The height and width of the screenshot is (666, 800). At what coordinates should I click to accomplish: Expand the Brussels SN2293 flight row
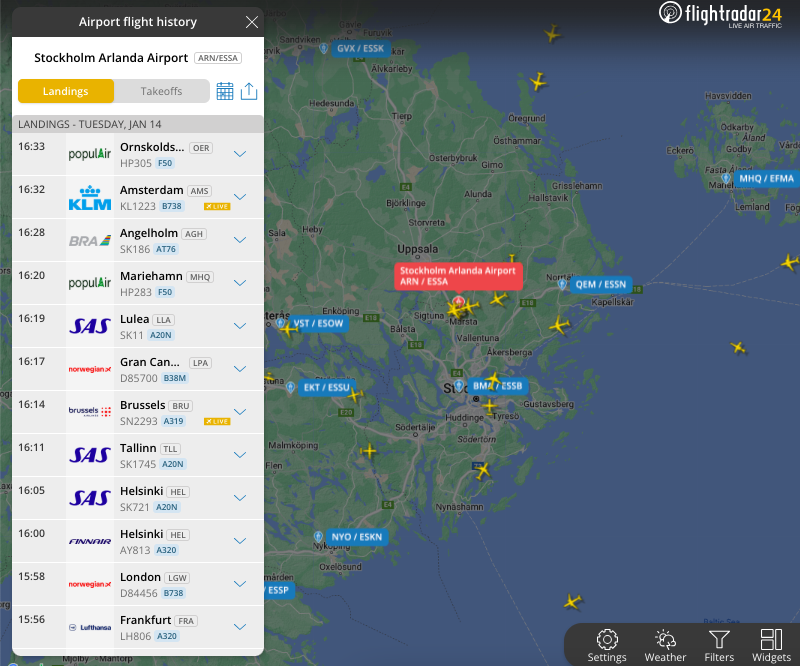240,411
